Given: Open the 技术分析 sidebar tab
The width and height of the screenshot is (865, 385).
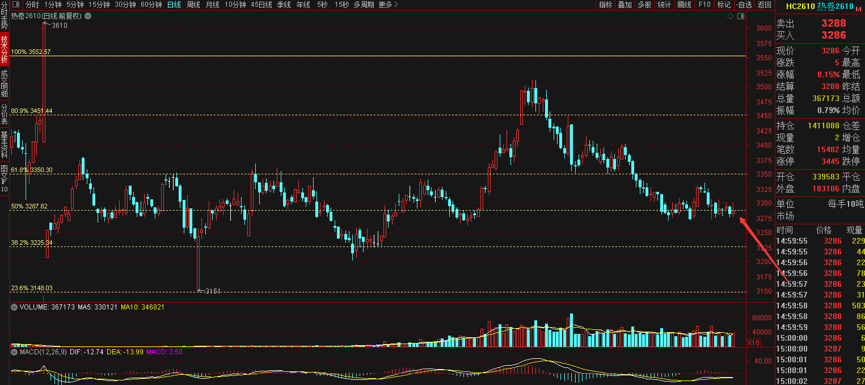Looking at the screenshot, I should point(4,49).
